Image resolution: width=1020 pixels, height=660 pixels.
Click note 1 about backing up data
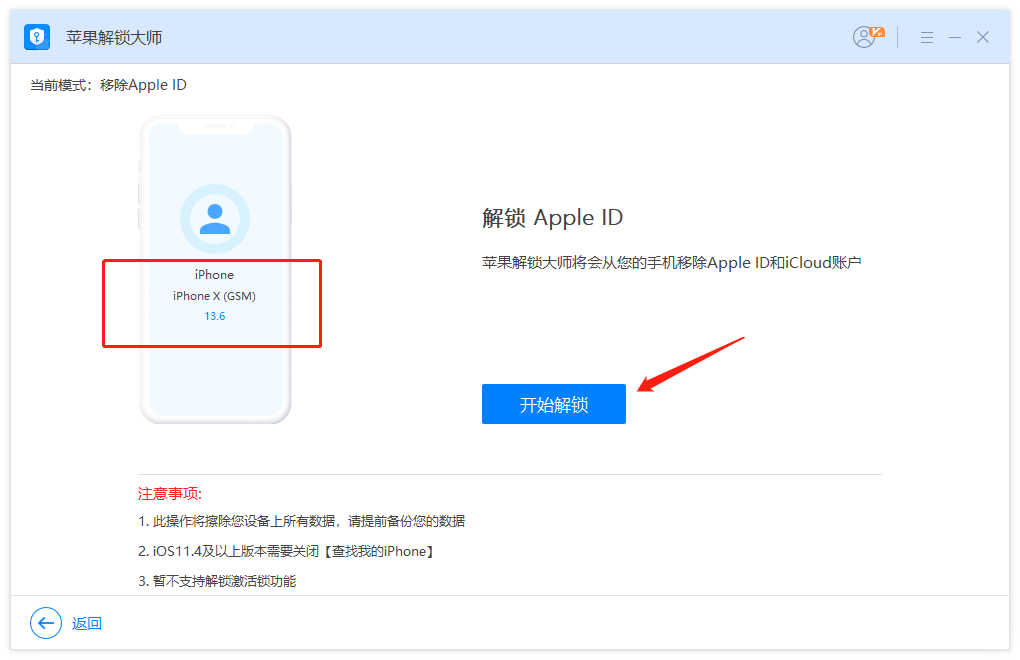pos(301,521)
